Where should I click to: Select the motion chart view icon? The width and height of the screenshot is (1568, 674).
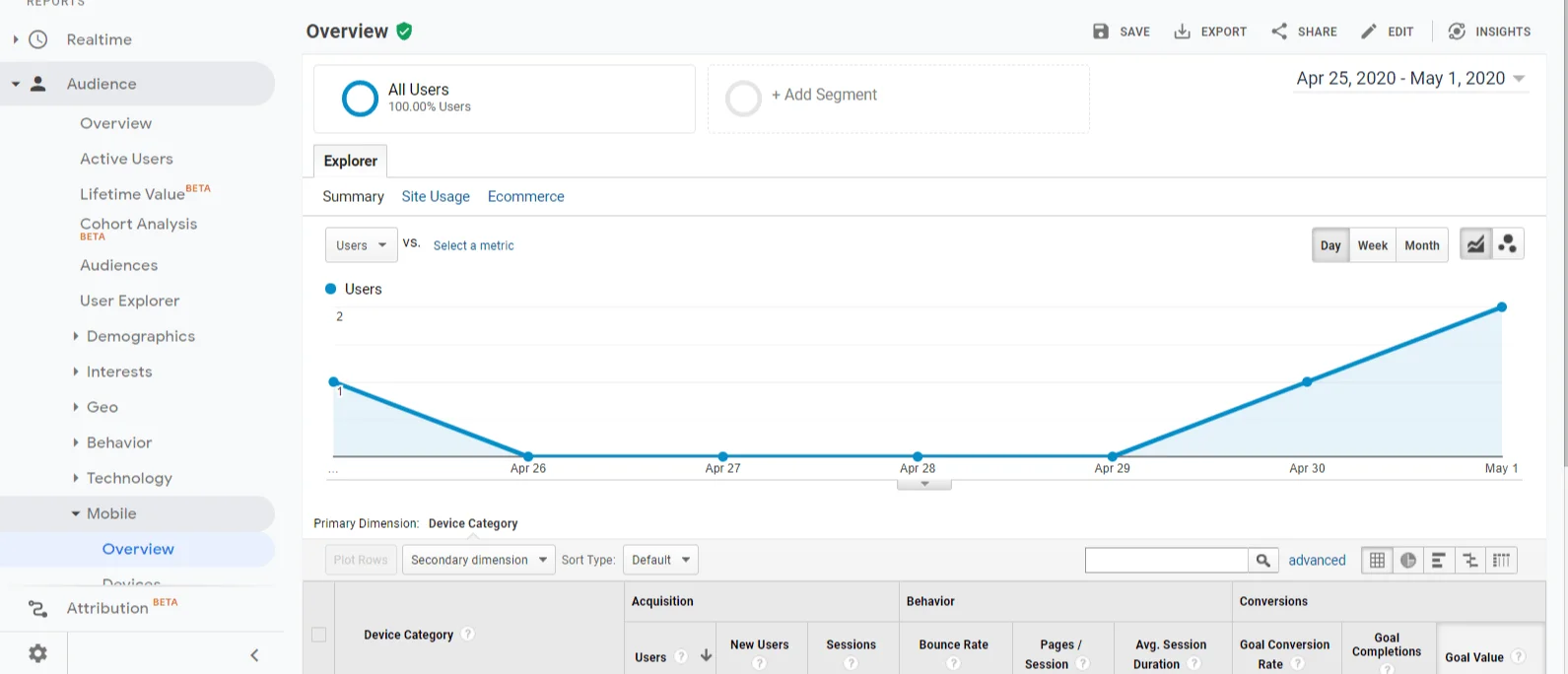(1508, 244)
